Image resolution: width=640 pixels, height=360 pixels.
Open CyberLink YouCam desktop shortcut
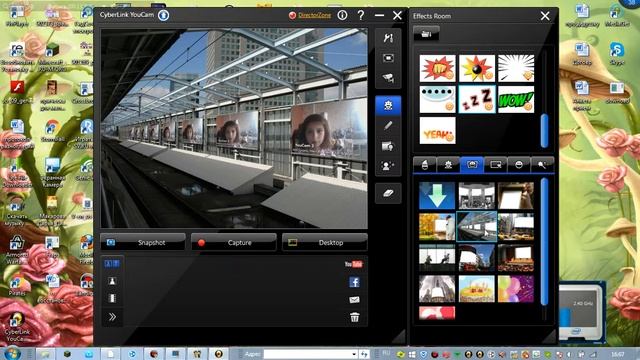(16, 327)
